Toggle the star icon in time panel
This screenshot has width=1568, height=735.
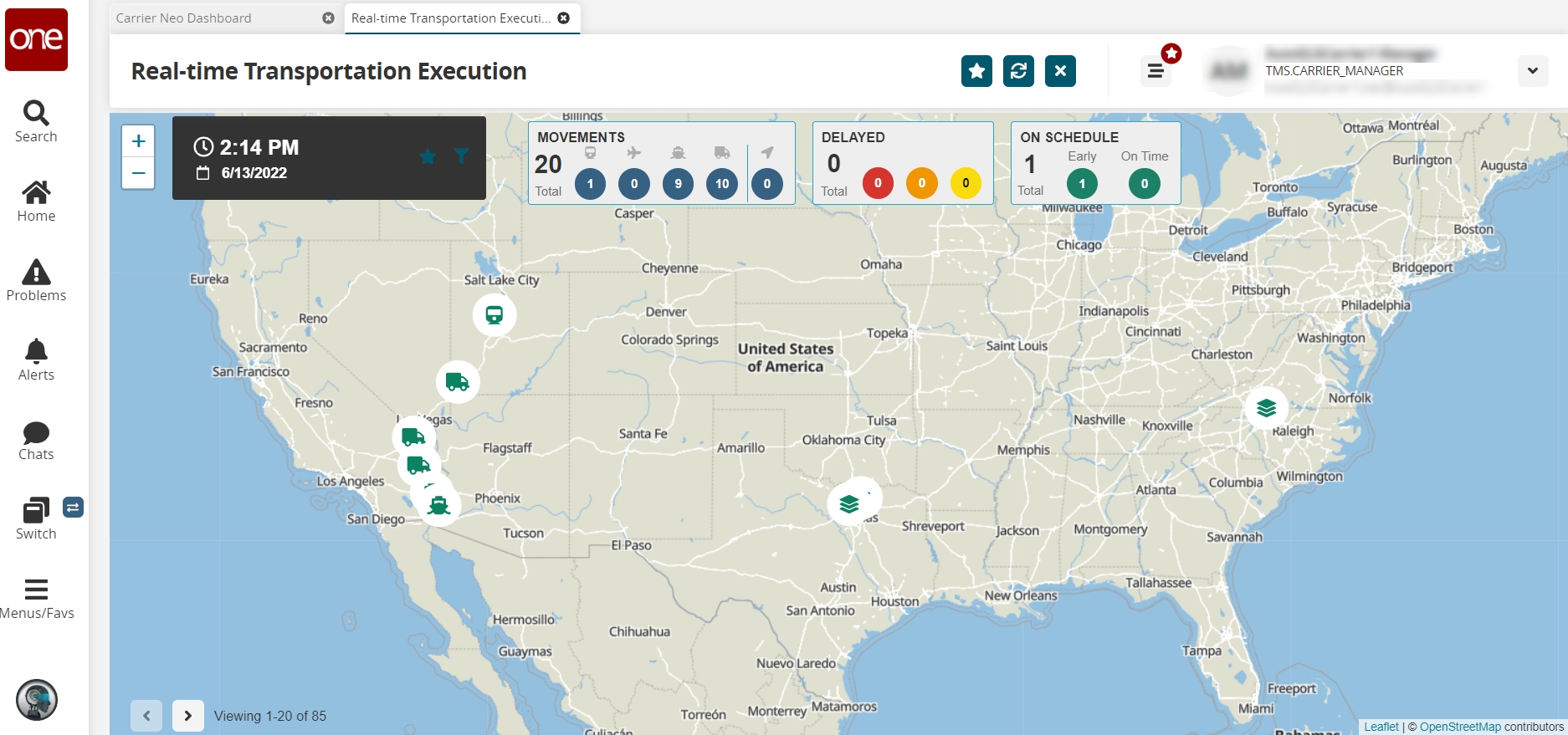[x=428, y=156]
